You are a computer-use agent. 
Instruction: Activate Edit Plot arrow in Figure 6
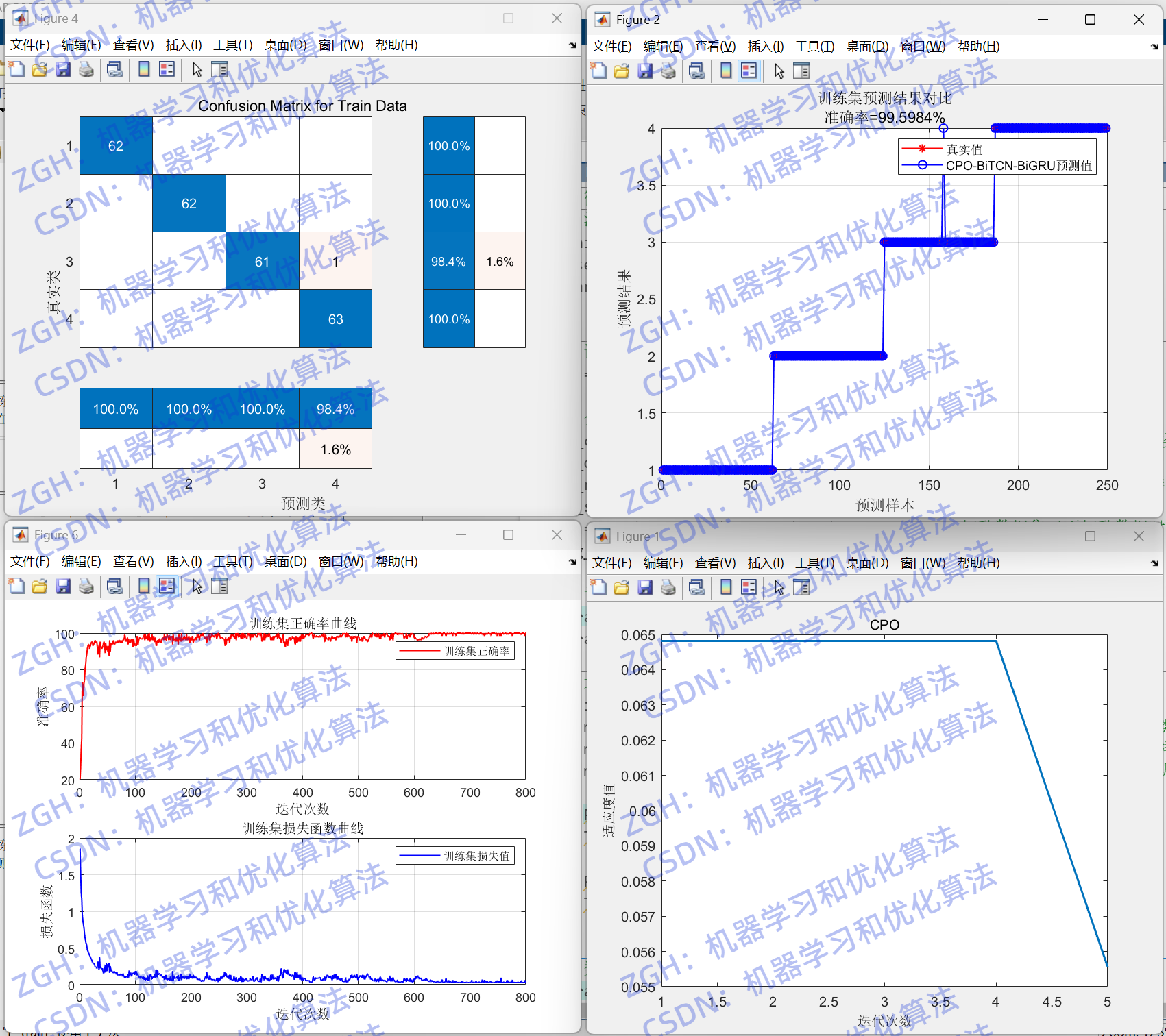pos(197,586)
